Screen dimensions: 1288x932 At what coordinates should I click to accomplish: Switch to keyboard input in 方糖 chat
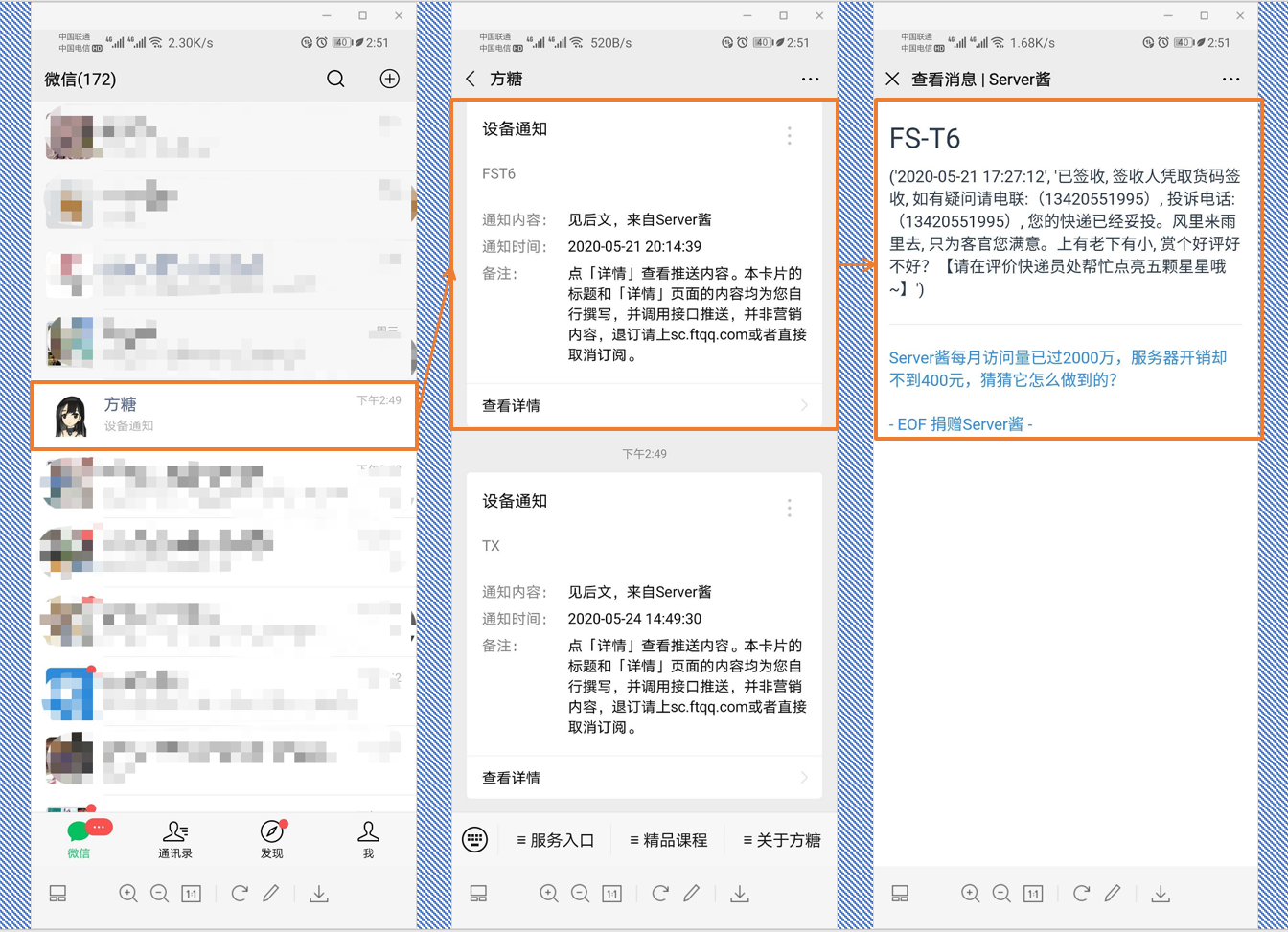tap(474, 840)
